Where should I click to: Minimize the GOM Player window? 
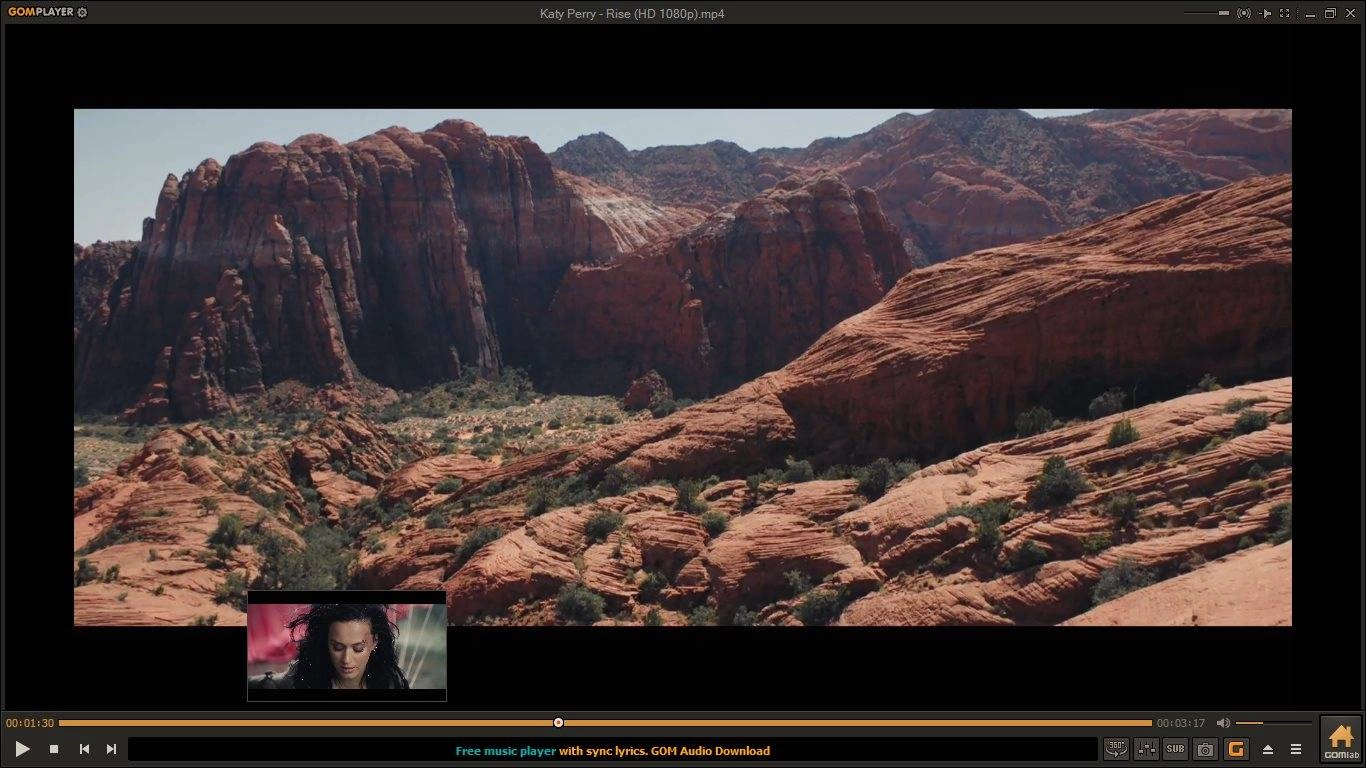pos(1309,13)
